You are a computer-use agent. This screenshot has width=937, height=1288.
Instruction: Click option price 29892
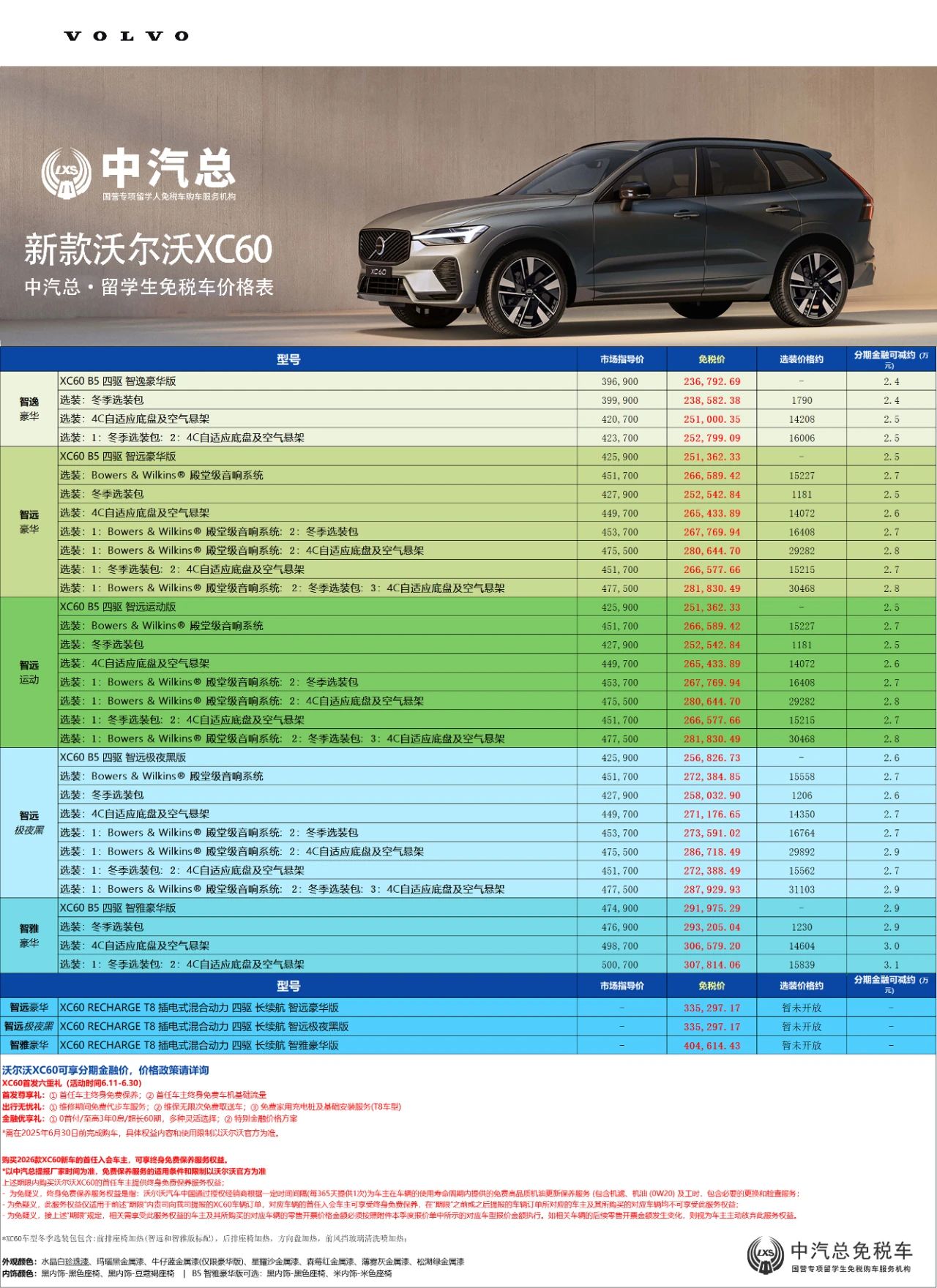coord(802,852)
